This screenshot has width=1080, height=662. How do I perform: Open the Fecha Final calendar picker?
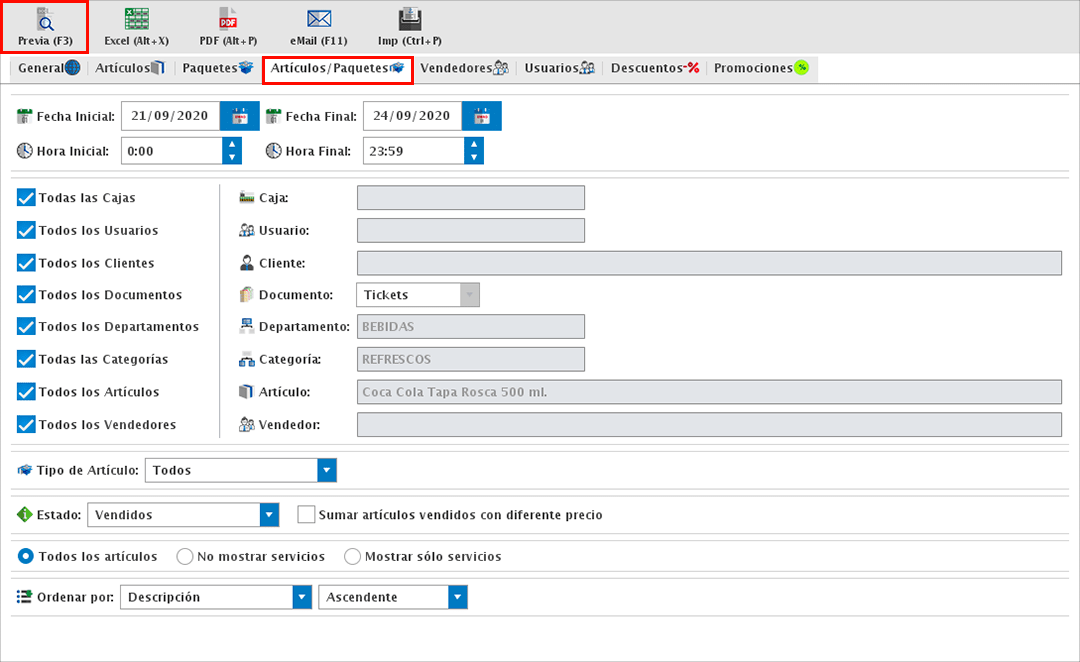click(481, 116)
